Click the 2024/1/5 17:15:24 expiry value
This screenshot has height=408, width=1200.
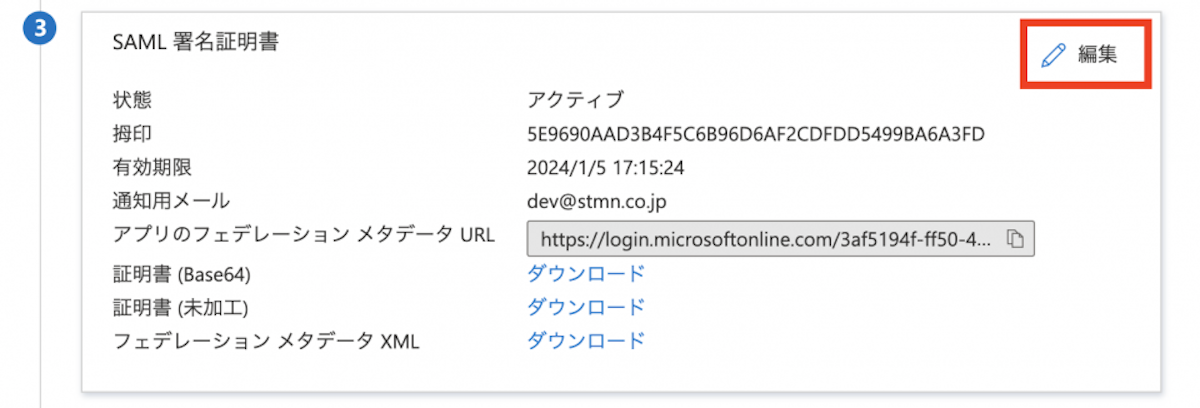click(606, 167)
